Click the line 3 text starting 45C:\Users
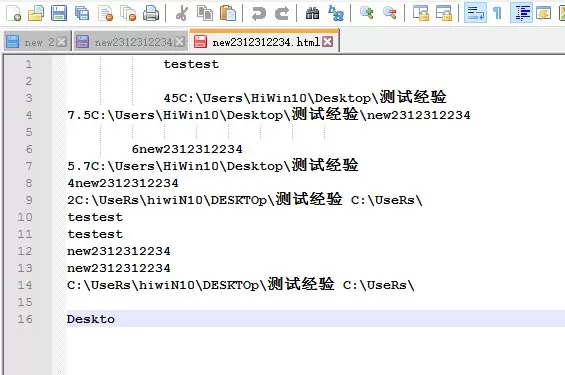The image size is (565, 375). 305,98
